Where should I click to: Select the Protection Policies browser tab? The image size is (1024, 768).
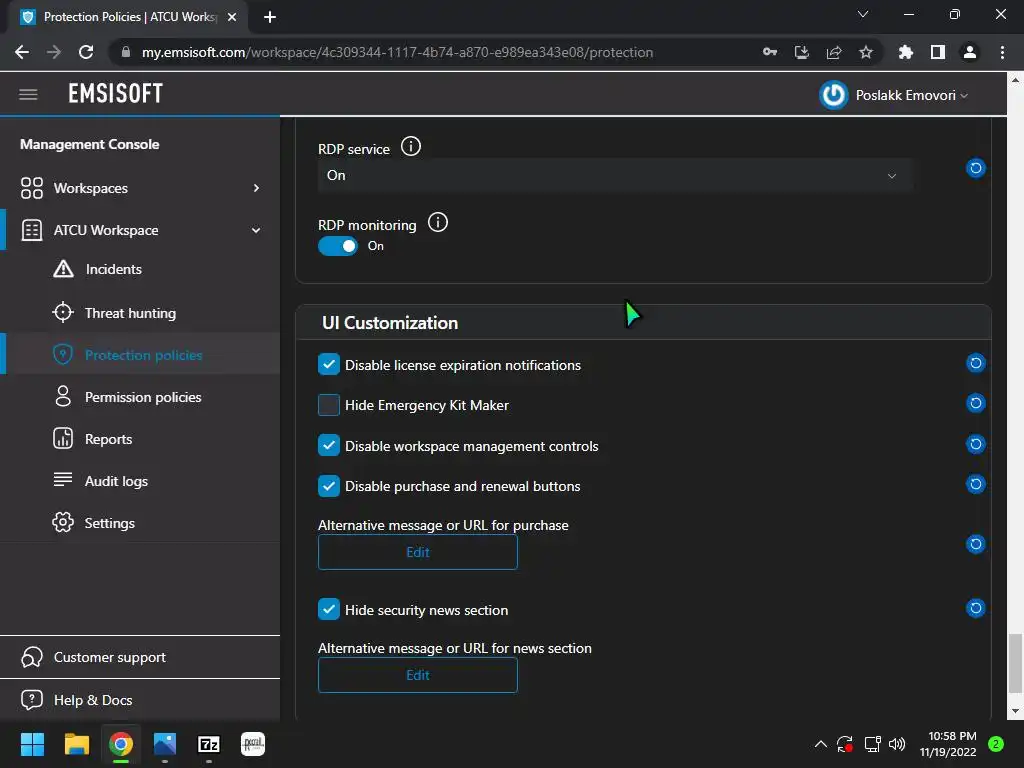coord(129,17)
